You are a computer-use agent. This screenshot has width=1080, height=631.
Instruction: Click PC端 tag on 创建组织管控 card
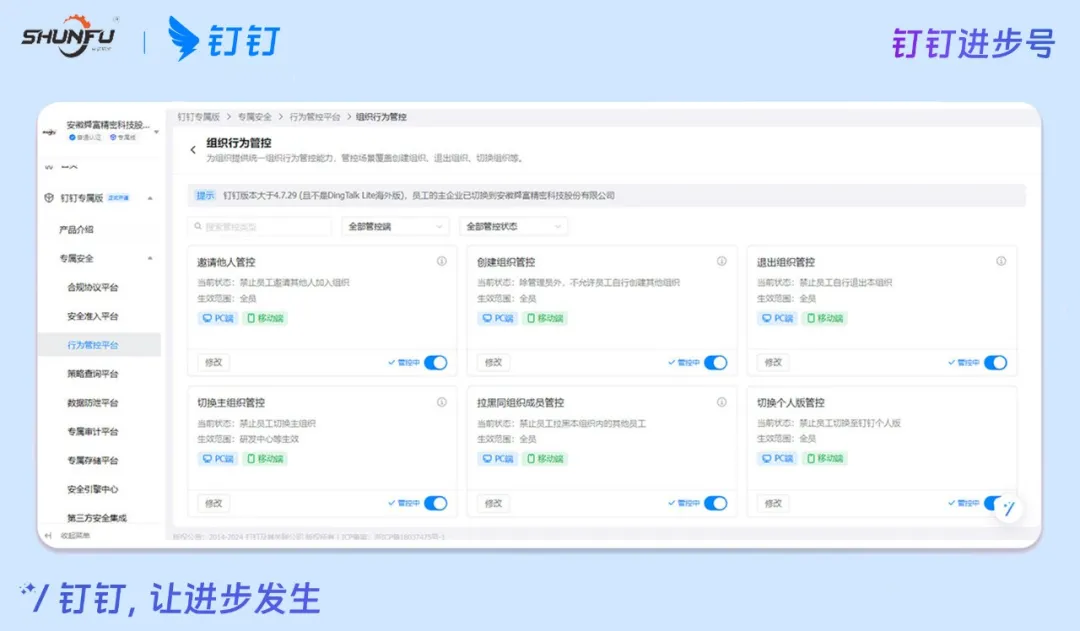pos(497,318)
